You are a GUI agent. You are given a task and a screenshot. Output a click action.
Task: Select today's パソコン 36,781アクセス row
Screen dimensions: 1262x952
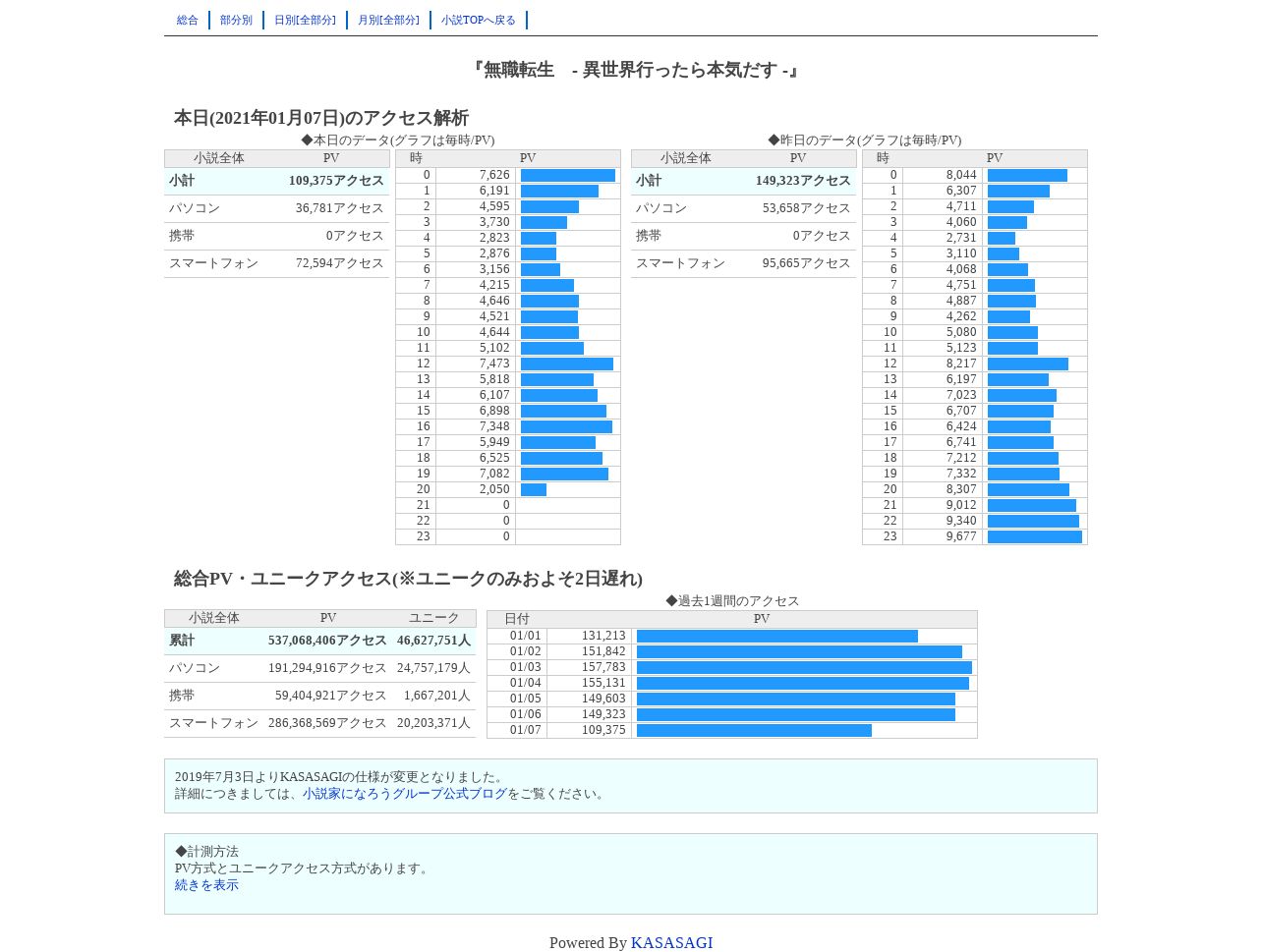tap(277, 208)
